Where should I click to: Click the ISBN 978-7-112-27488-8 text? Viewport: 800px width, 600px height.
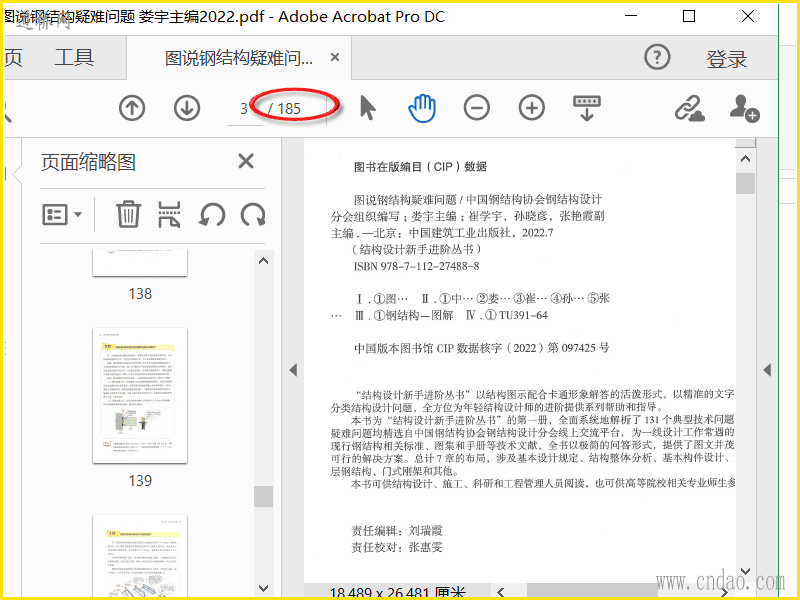coord(416,266)
